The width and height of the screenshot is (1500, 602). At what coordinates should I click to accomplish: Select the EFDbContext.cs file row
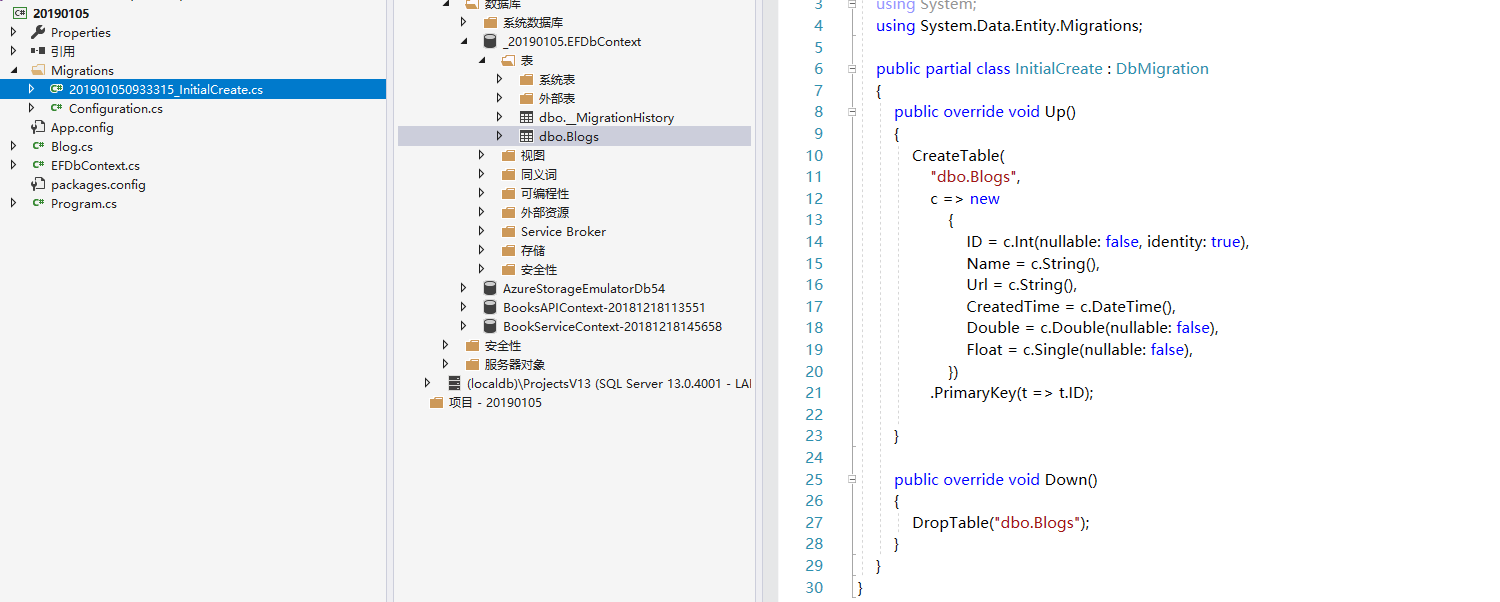click(193, 165)
